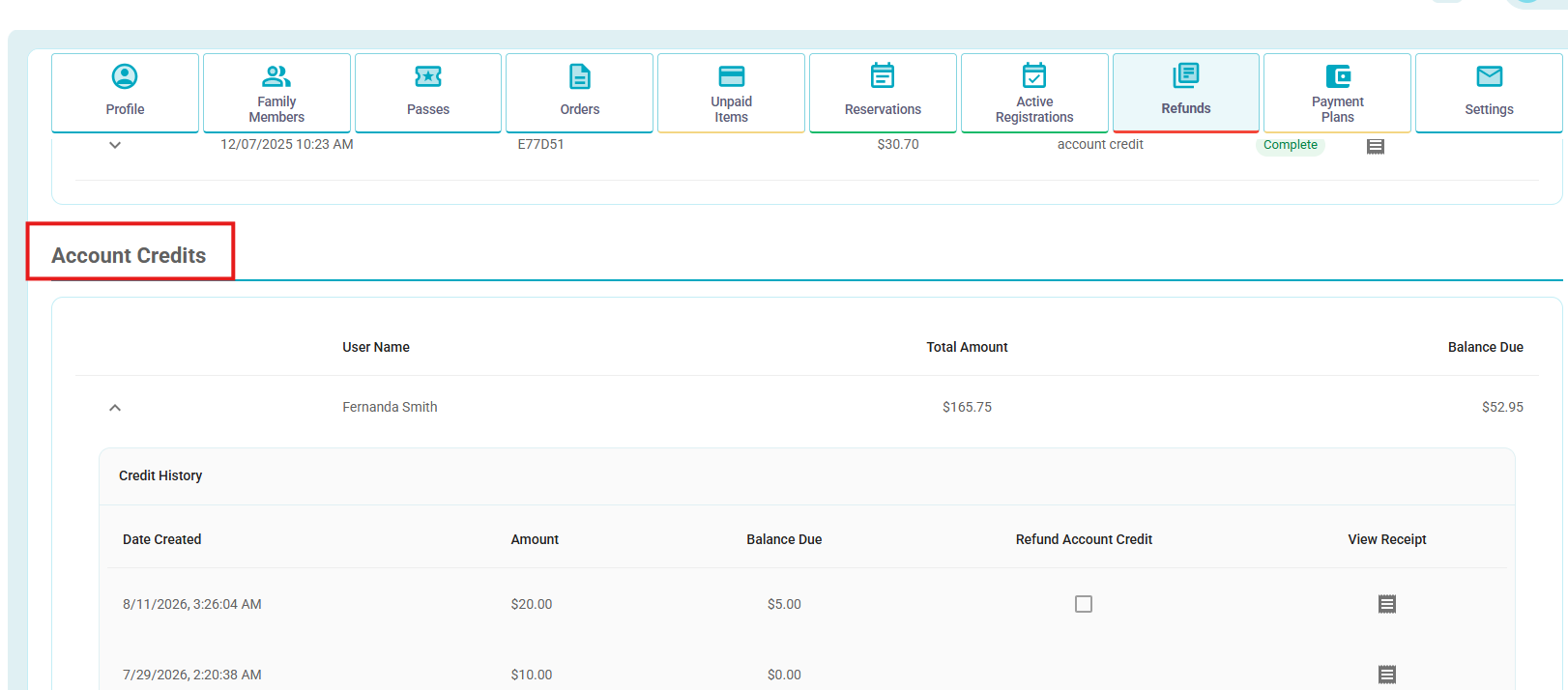Click the 12/07/2025 10:23 AM date
The height and width of the screenshot is (690, 1568).
pyautogui.click(x=287, y=144)
